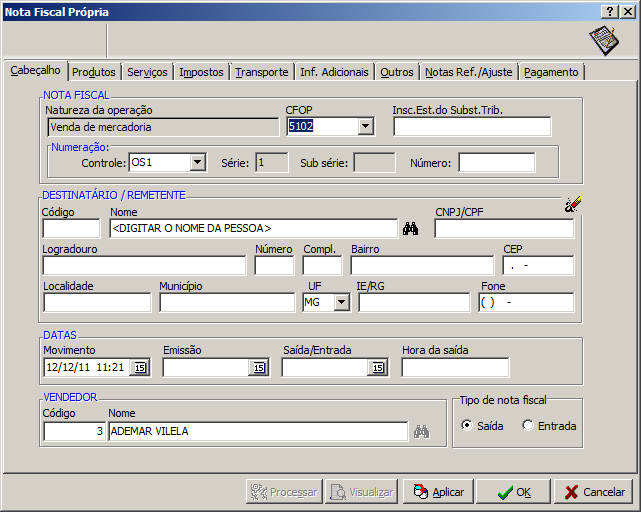
Task: Expand the UF state dropdown
Action: [341, 302]
